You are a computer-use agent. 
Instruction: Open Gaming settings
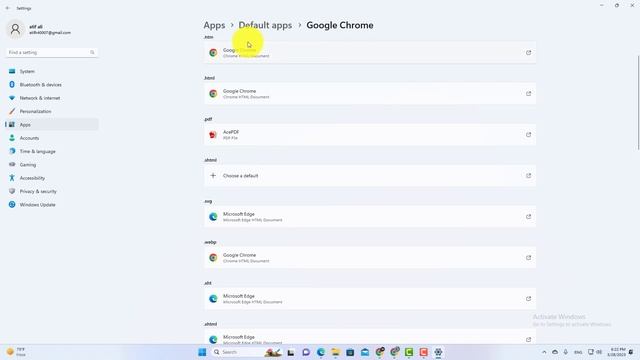[52, 165]
